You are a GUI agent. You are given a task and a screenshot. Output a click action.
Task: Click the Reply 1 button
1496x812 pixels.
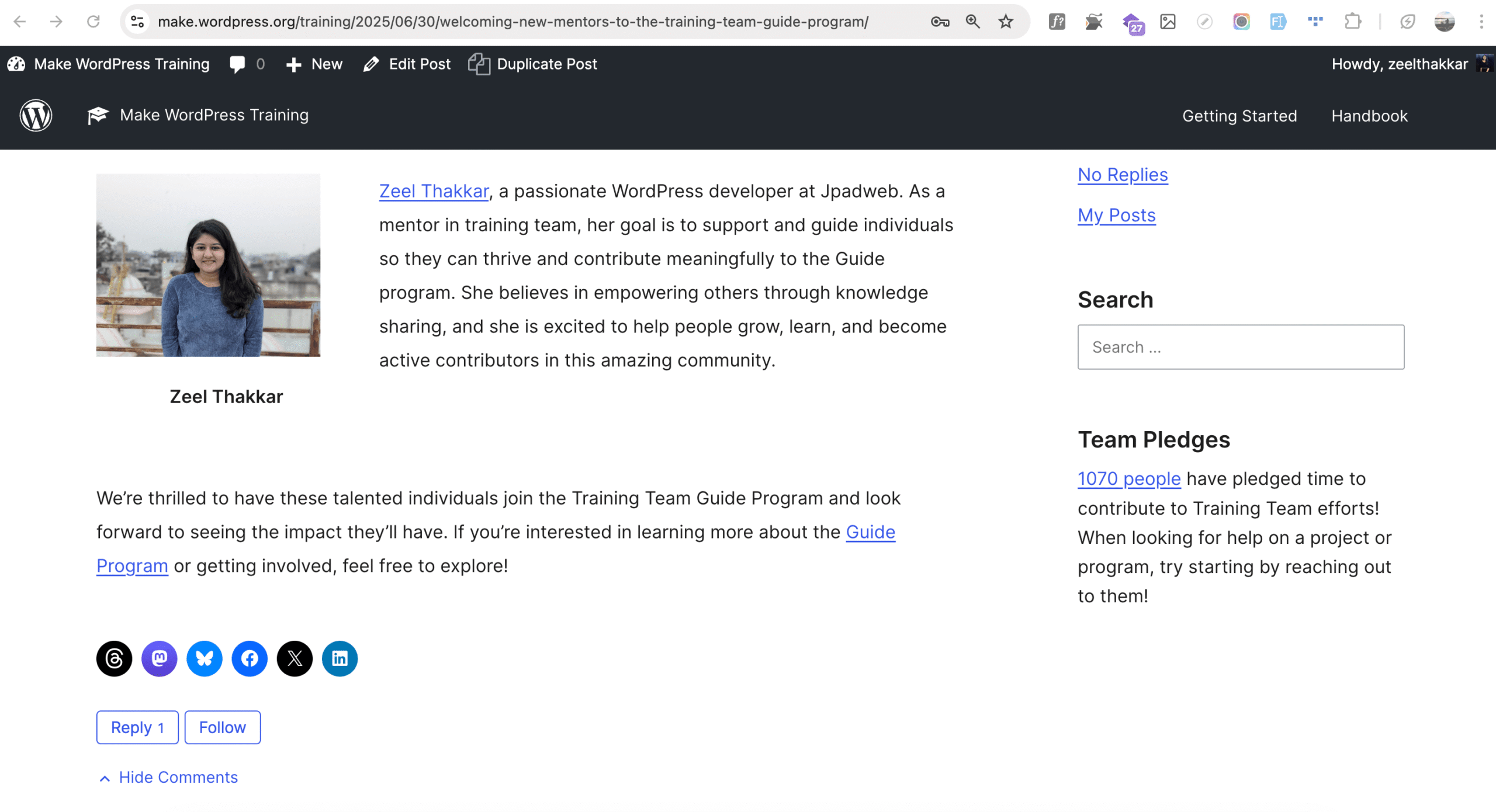137,727
